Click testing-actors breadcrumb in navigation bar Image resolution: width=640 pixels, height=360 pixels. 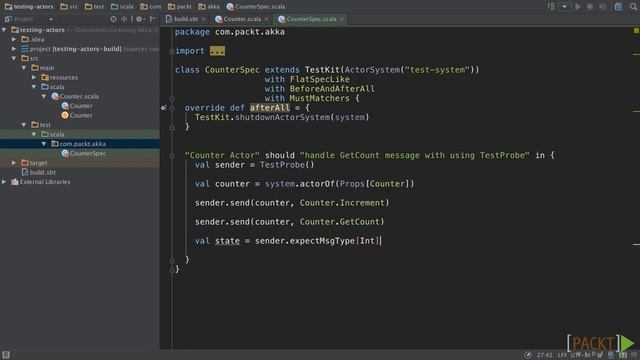29,7
